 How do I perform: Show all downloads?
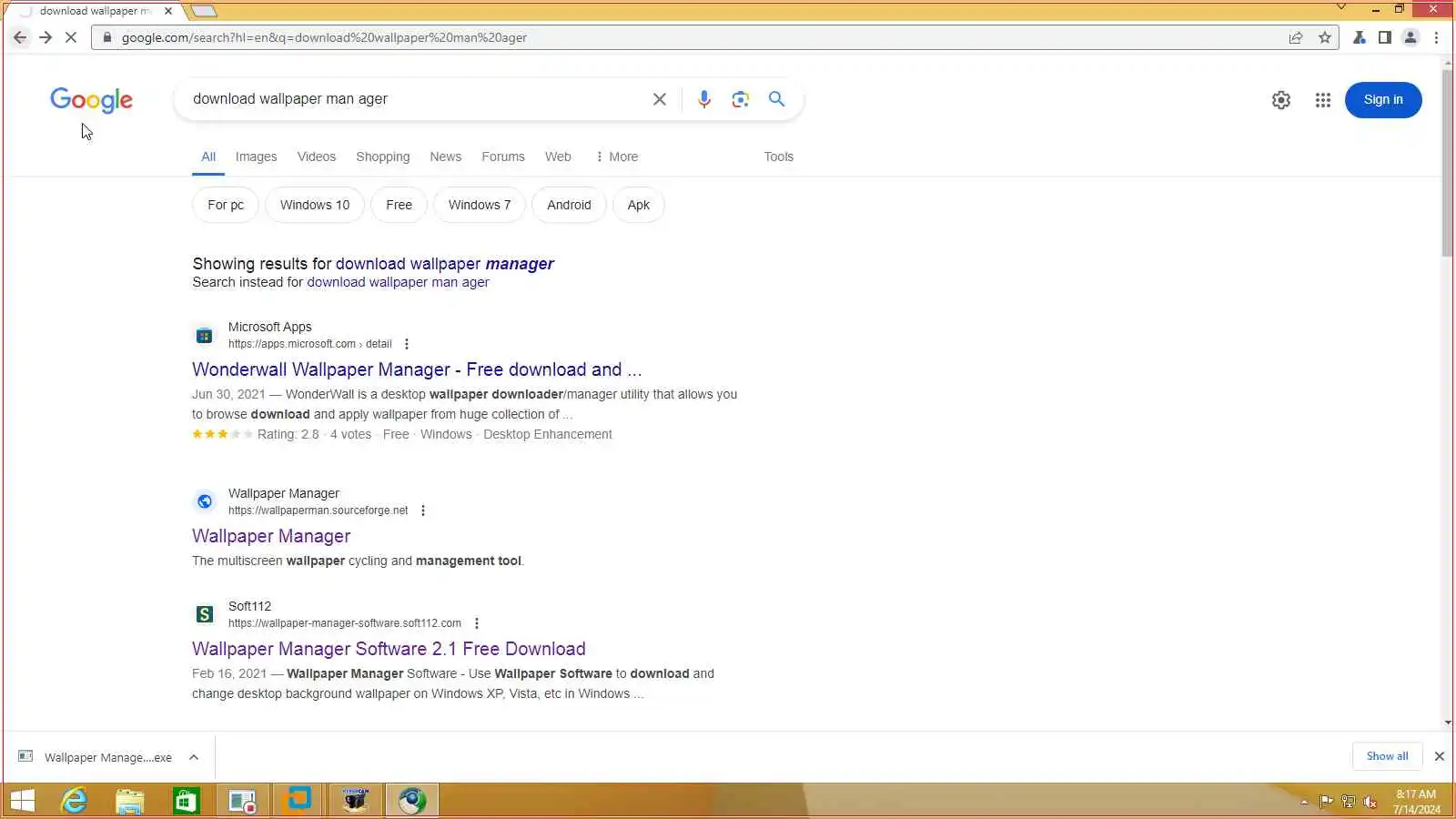pyautogui.click(x=1387, y=756)
